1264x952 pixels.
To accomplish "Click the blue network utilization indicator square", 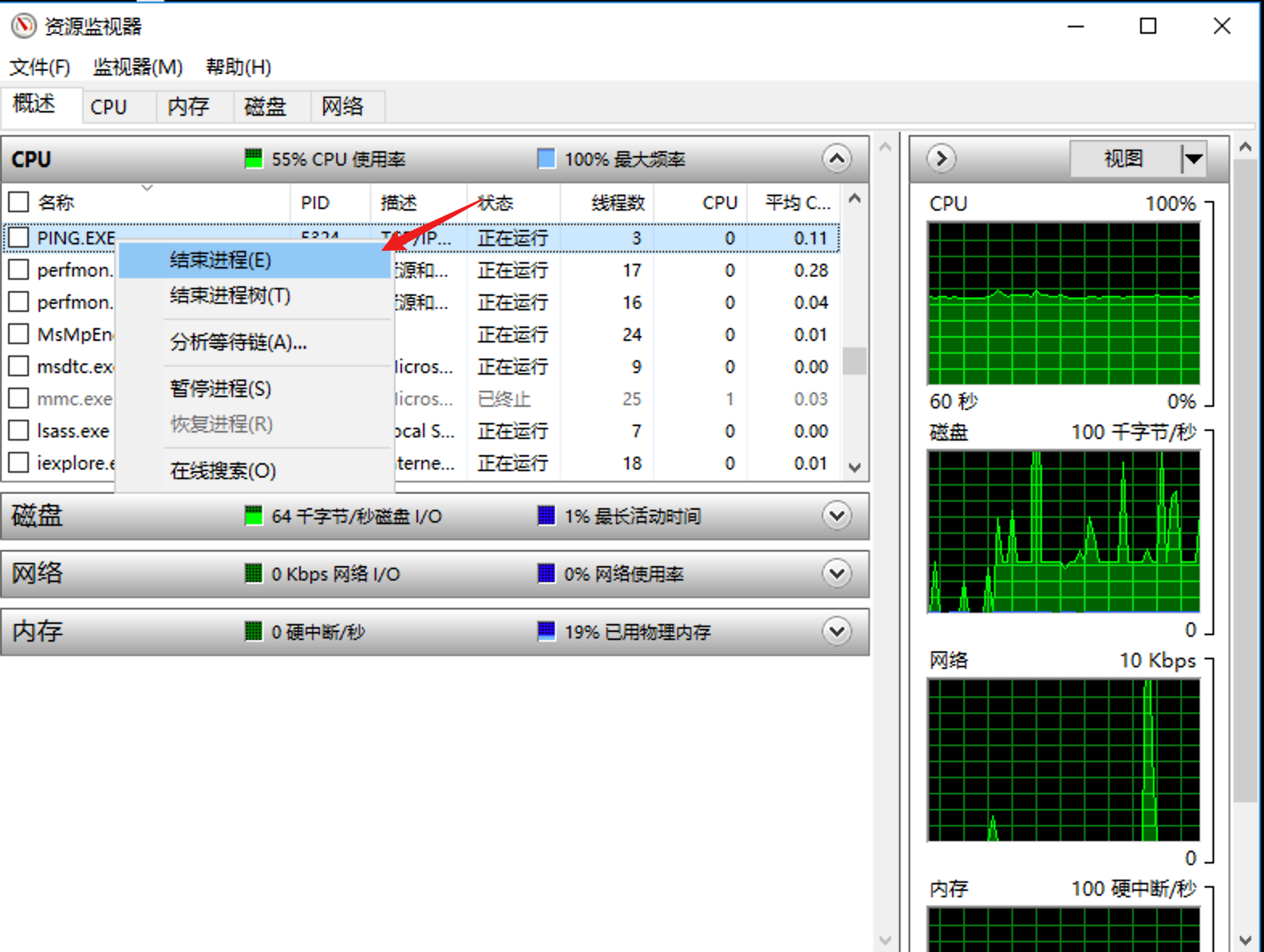I will [x=546, y=573].
